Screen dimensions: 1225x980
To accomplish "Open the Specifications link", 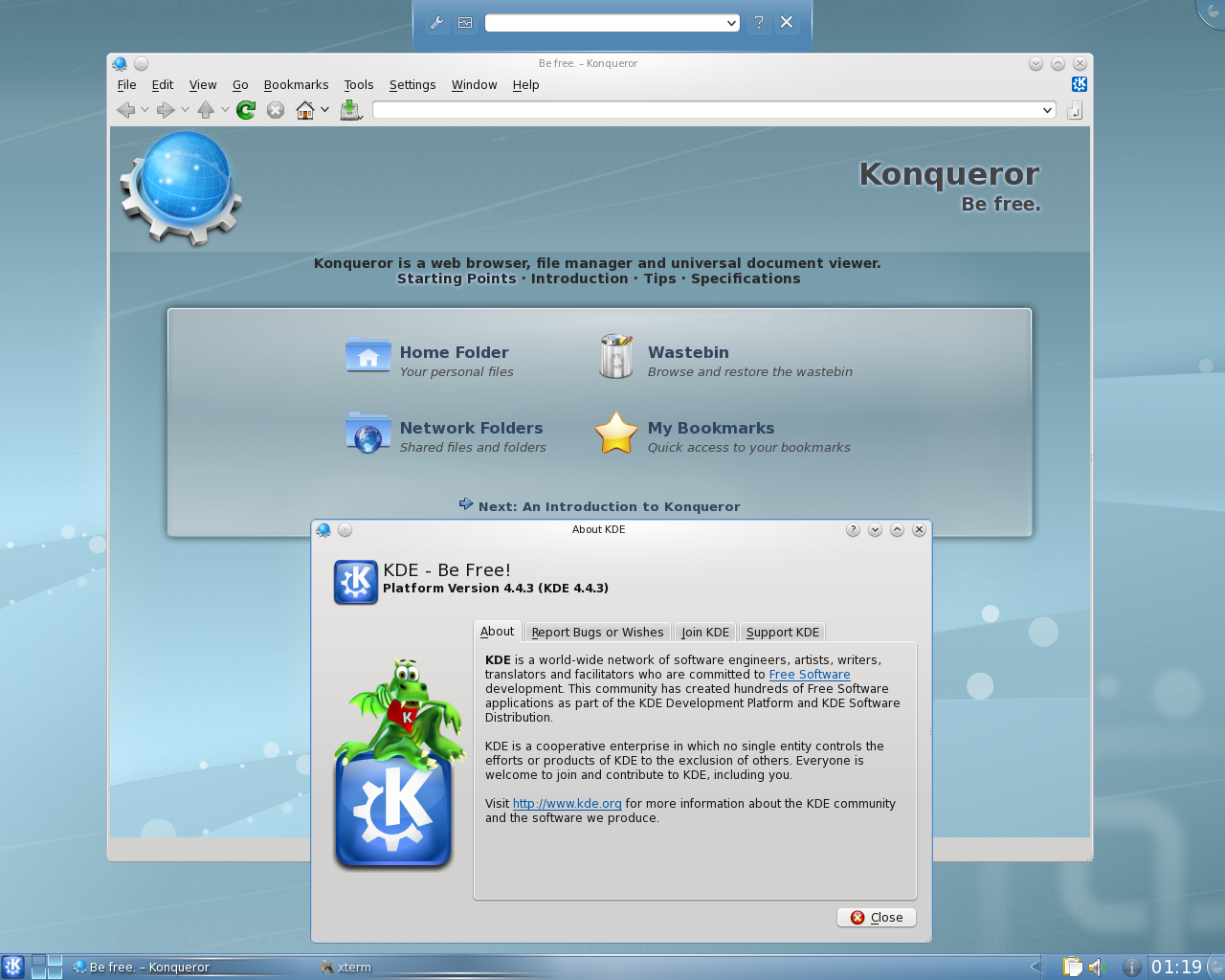I will [746, 278].
